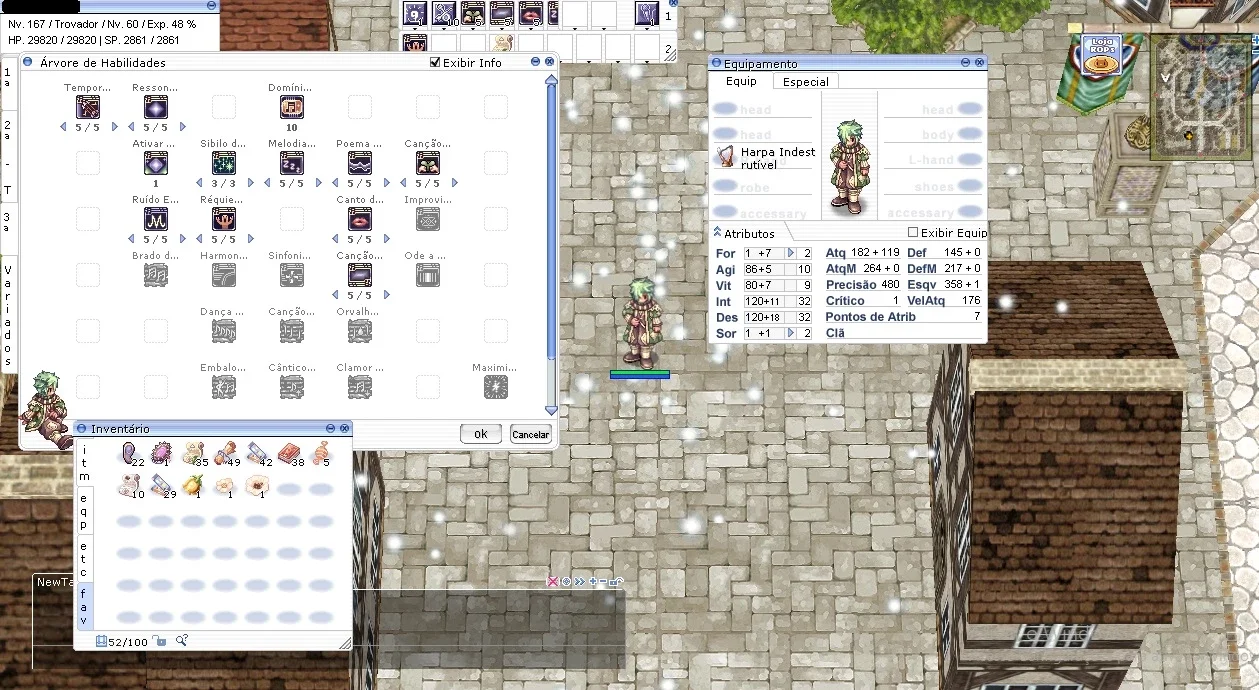Select the greyed Clamor... skill icon
Viewport: 1259px width, 690px height.
359,387
